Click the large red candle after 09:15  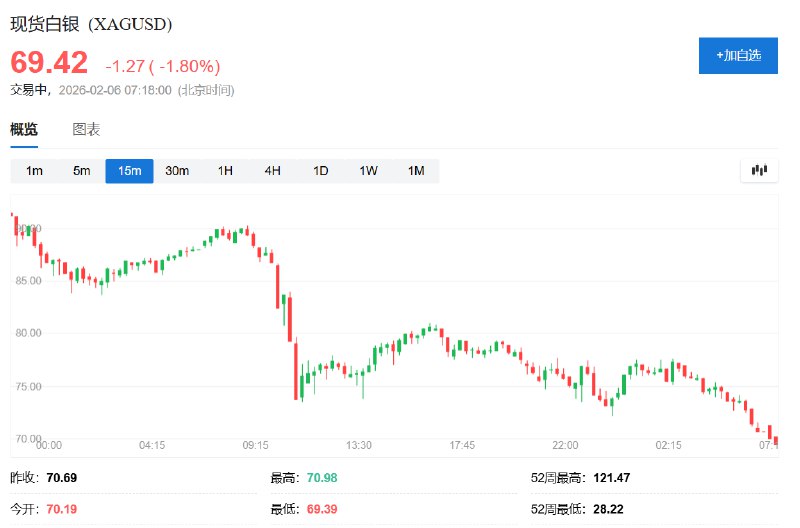point(297,368)
